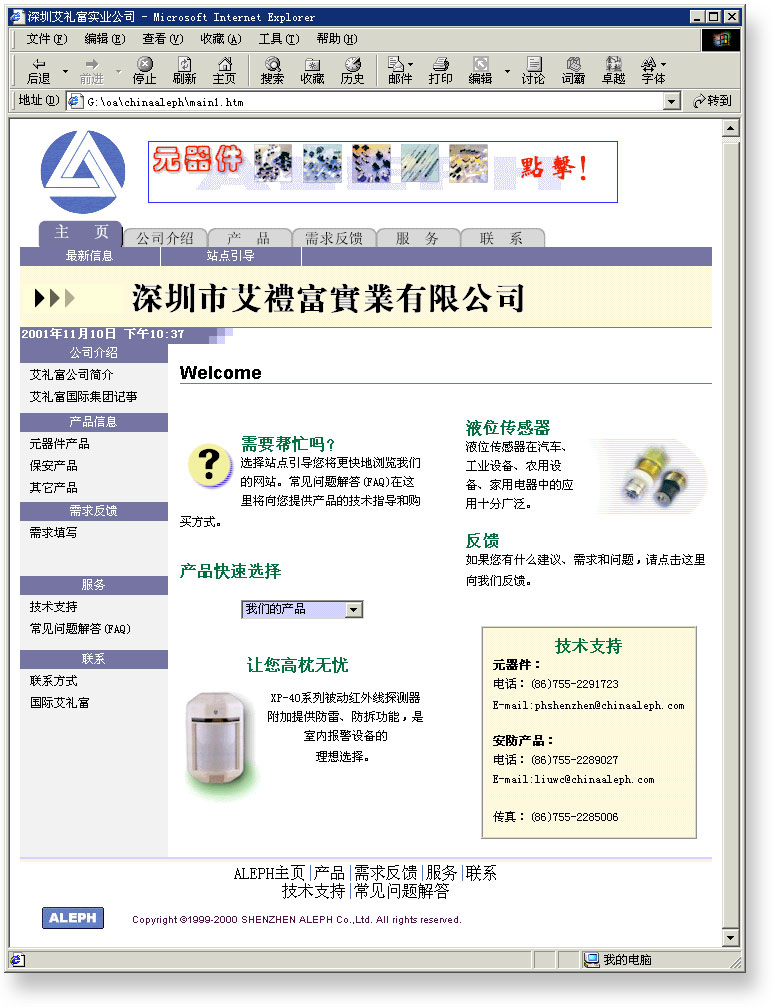Click the blue ALEPH footer badge
Screen dimensions: 777x1007
point(73,918)
